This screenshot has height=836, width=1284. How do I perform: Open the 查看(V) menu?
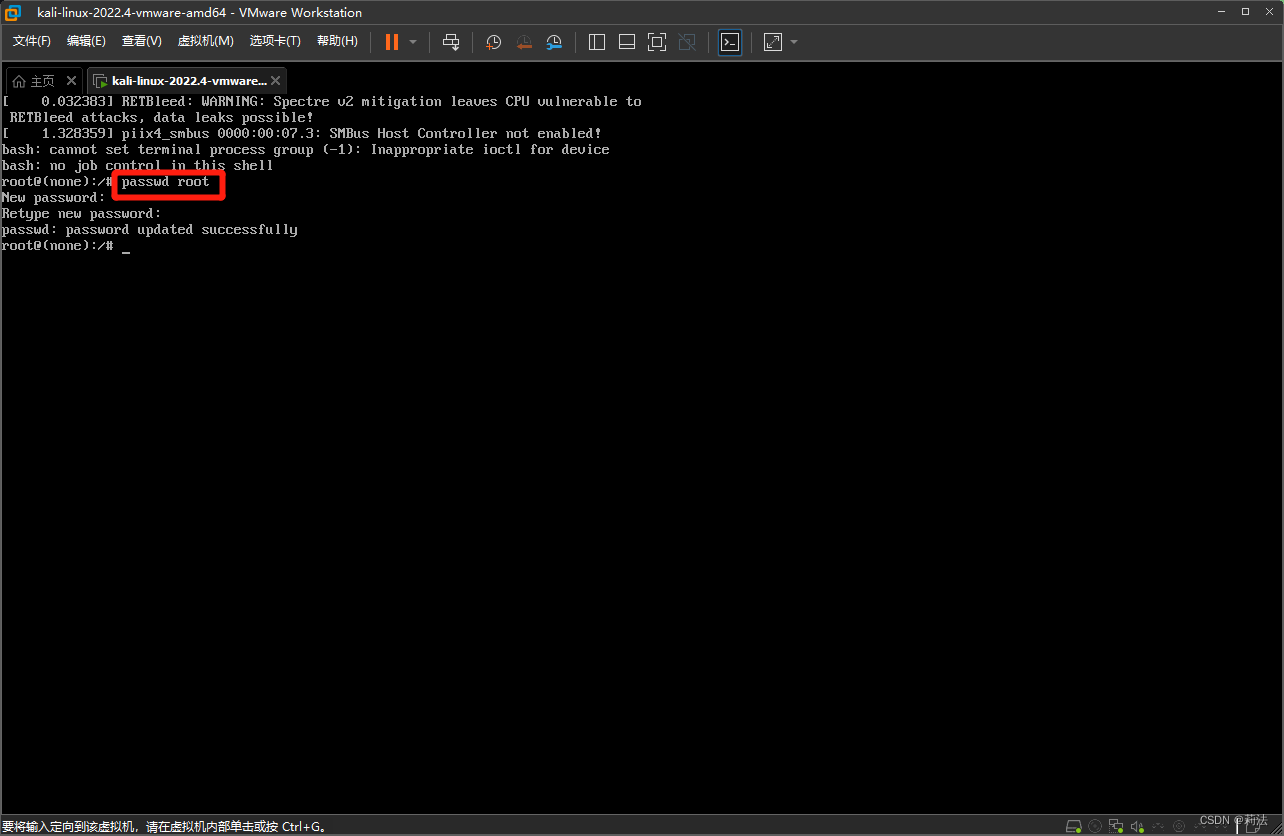pyautogui.click(x=141, y=41)
